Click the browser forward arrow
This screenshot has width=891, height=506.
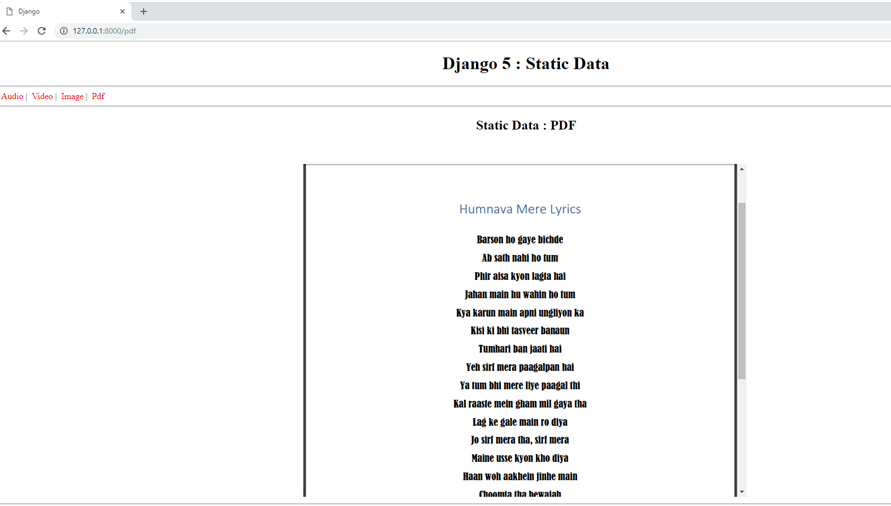[x=24, y=31]
